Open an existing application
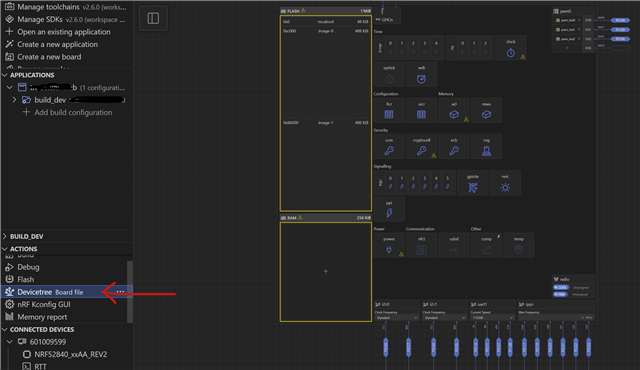This screenshot has height=370, width=640. tap(58, 32)
